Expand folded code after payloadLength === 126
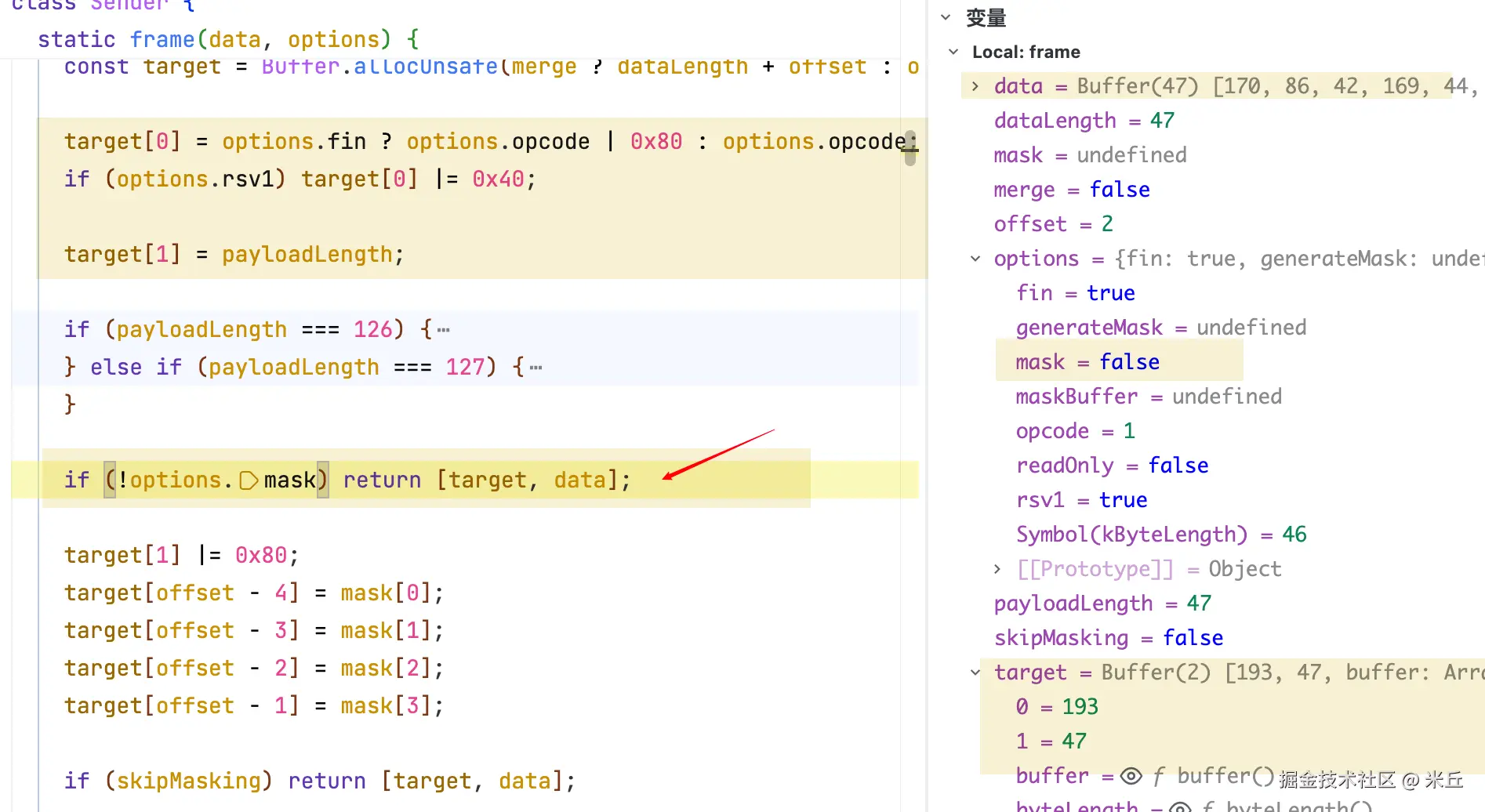 pyautogui.click(x=444, y=330)
